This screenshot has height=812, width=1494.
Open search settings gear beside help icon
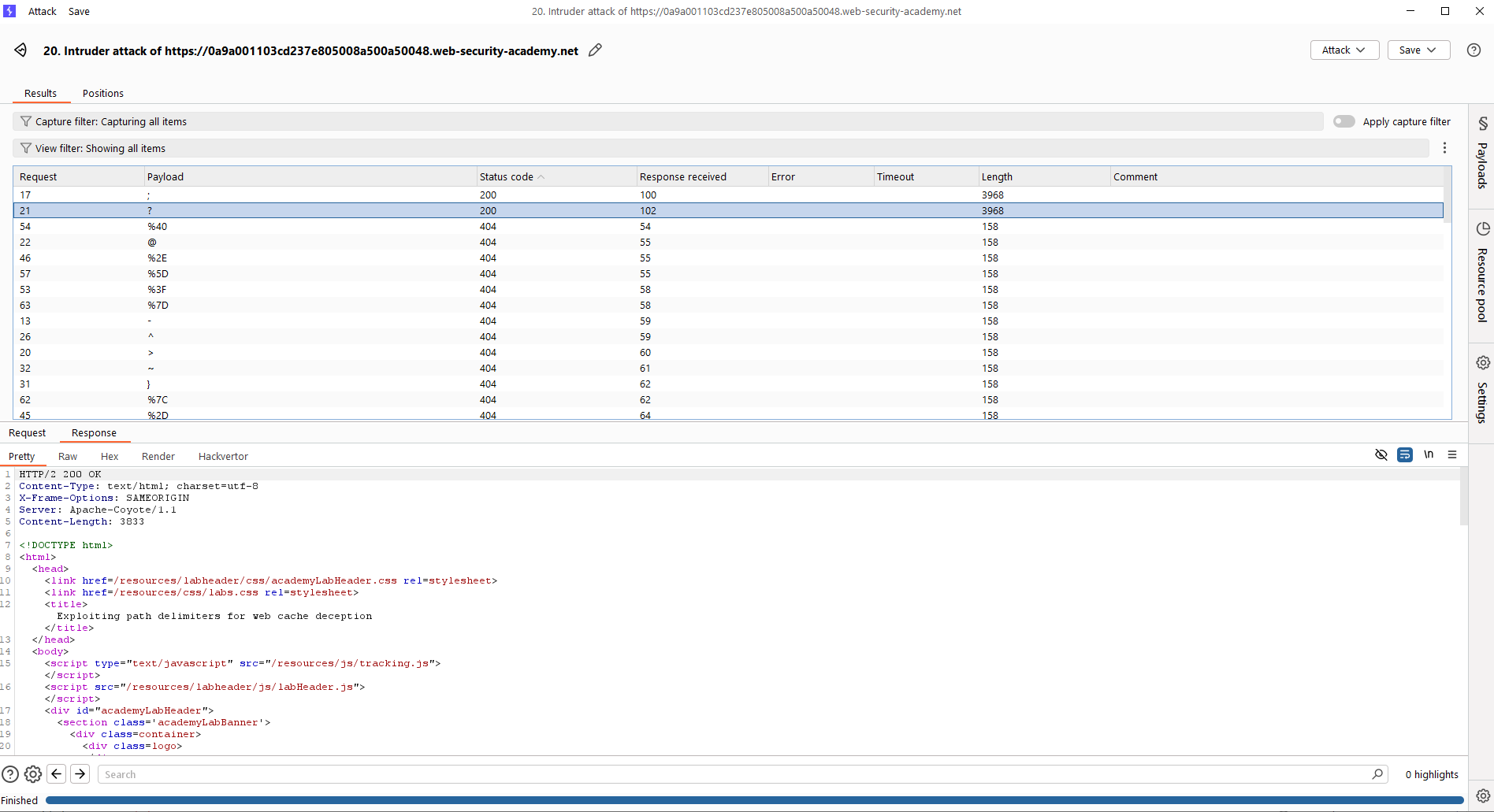[x=33, y=774]
